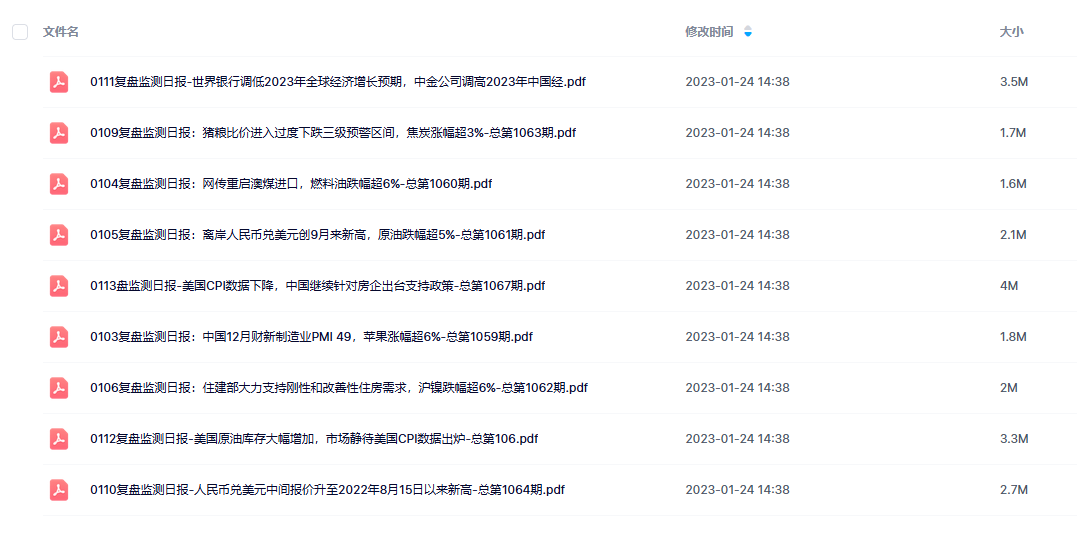Image resolution: width=1077 pixels, height=554 pixels.
Task: Select the modified time of the 0103 file
Action: pos(737,337)
